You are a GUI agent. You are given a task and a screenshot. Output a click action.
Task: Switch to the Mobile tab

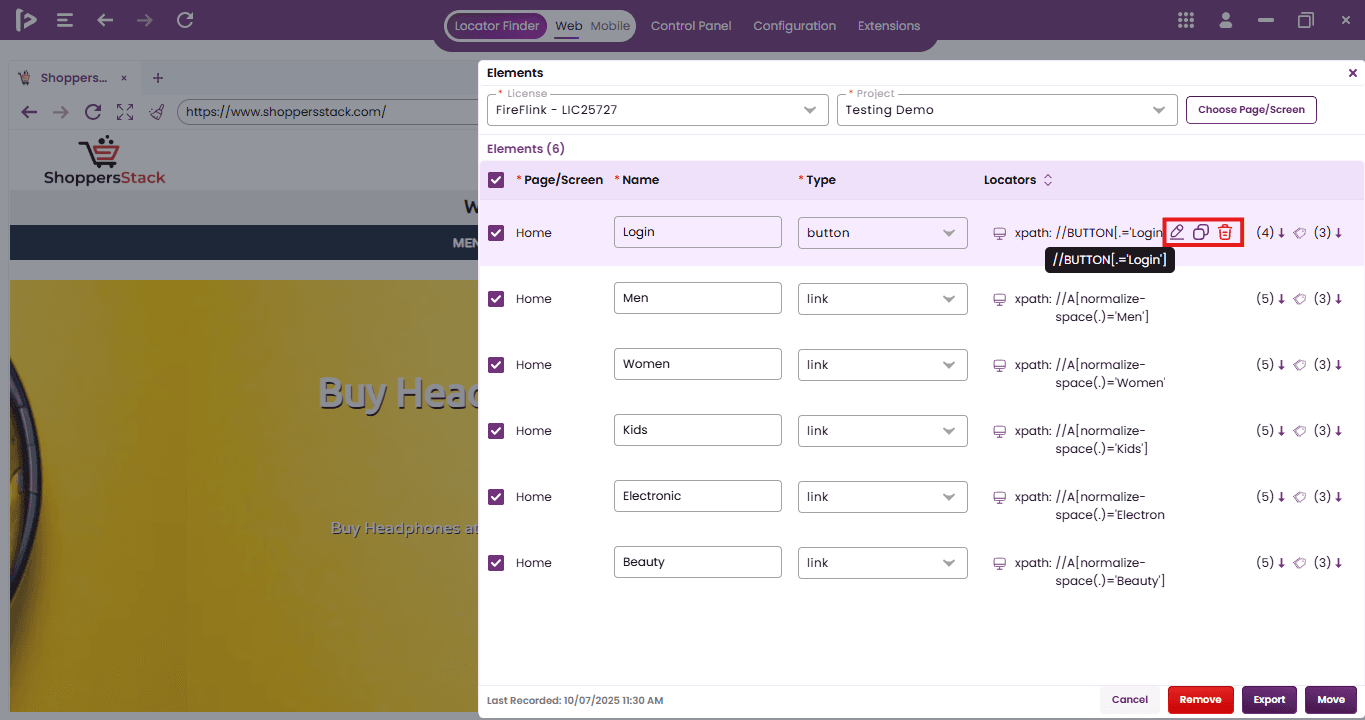point(610,26)
